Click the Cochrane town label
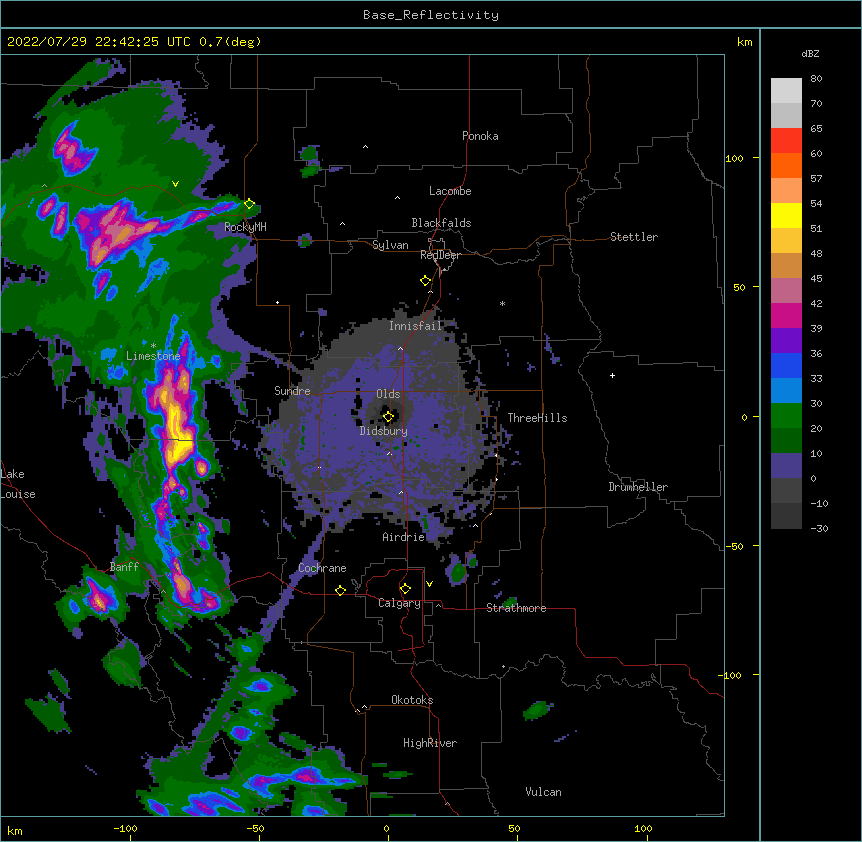862x842 pixels. click(x=322, y=568)
